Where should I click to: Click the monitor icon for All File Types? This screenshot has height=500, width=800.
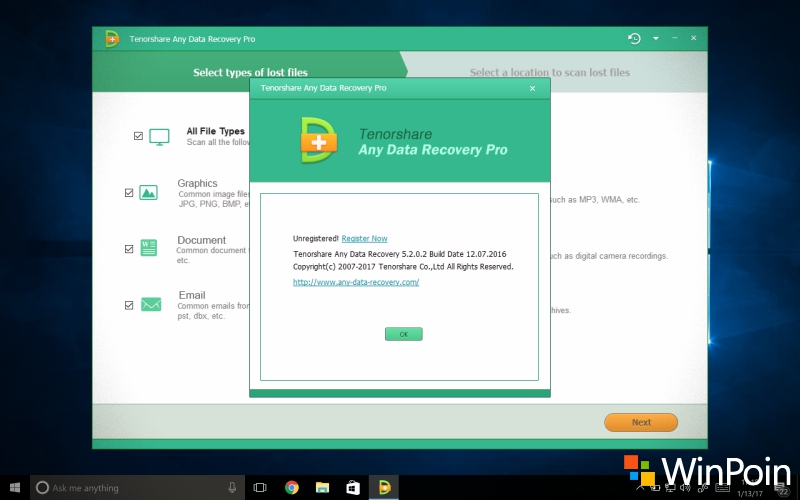(x=159, y=137)
